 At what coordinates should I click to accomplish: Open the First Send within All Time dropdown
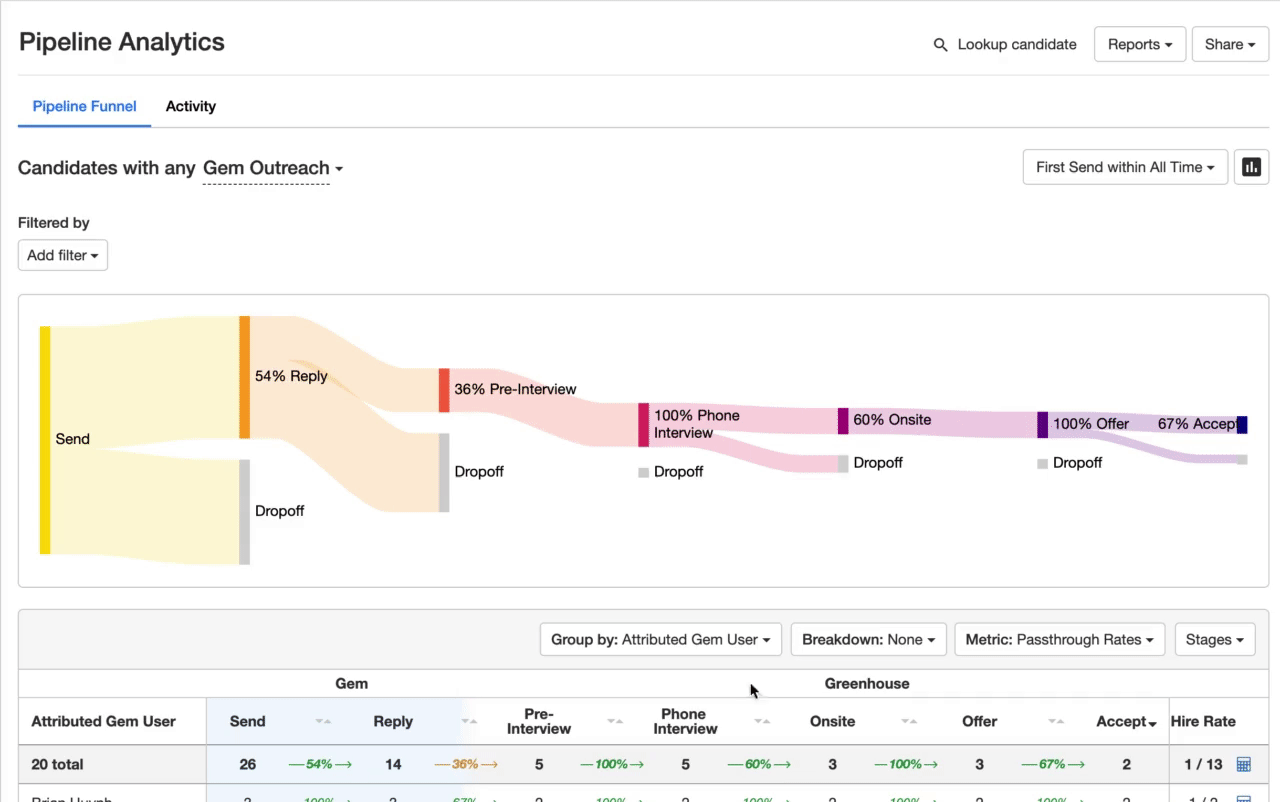coord(1124,166)
